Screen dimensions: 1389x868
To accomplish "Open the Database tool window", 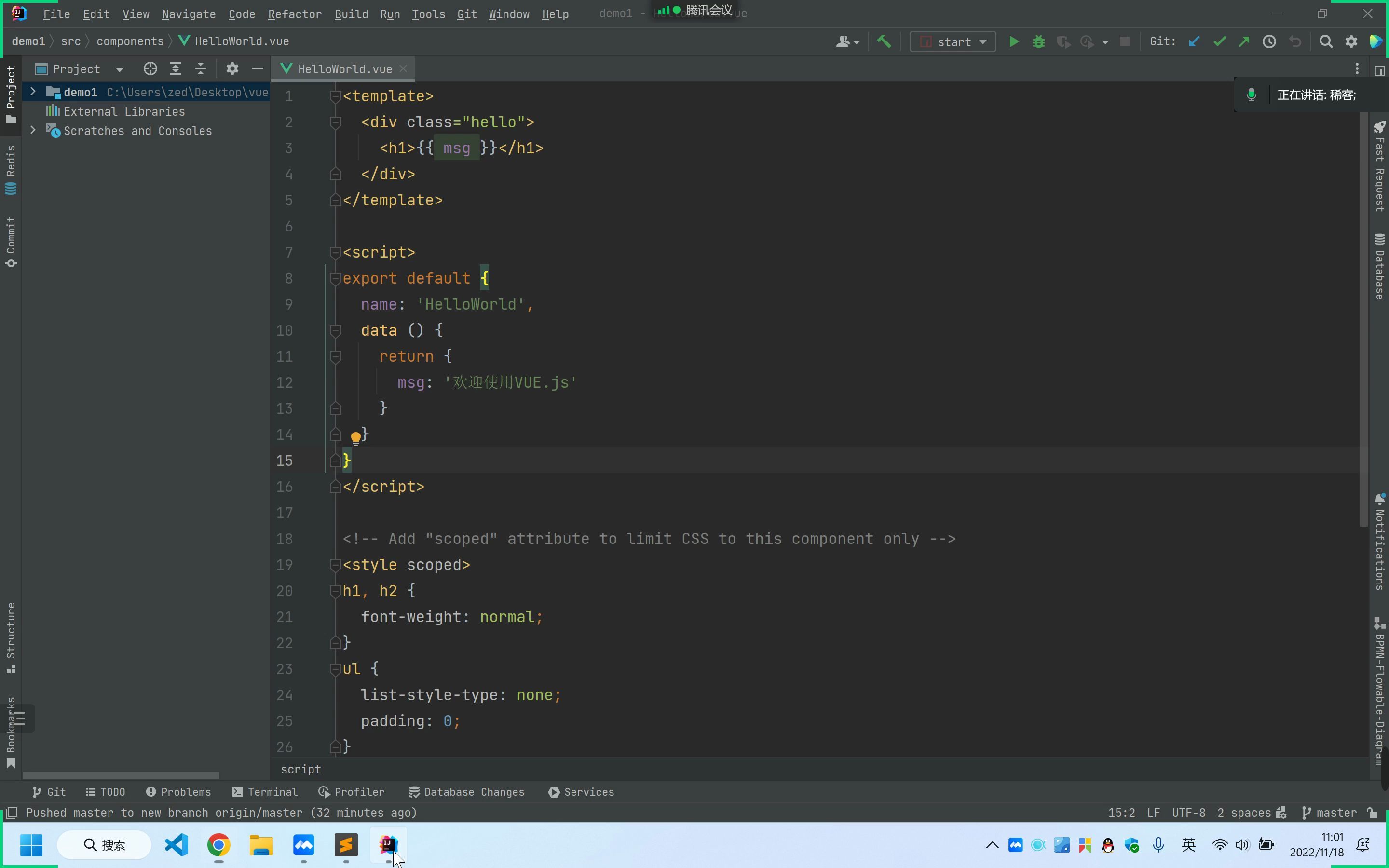I will (1379, 266).
